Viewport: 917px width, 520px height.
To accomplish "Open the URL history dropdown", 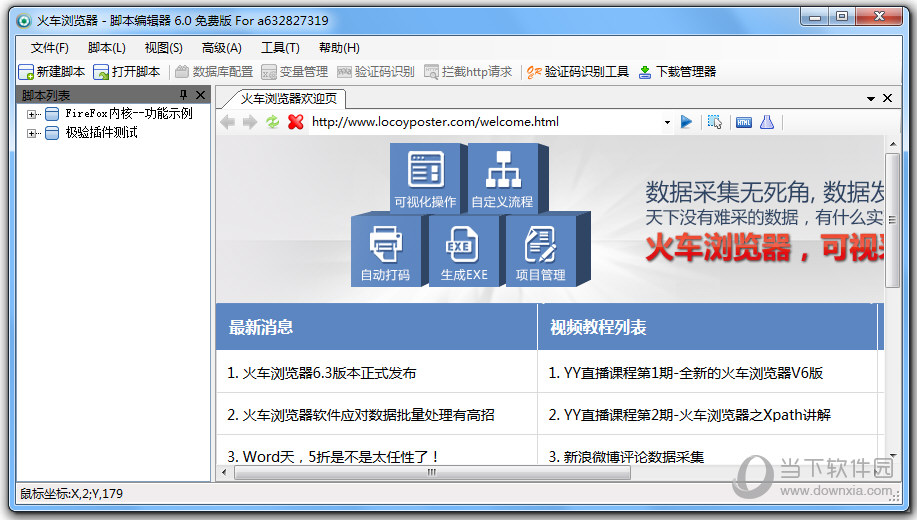I will pos(667,122).
